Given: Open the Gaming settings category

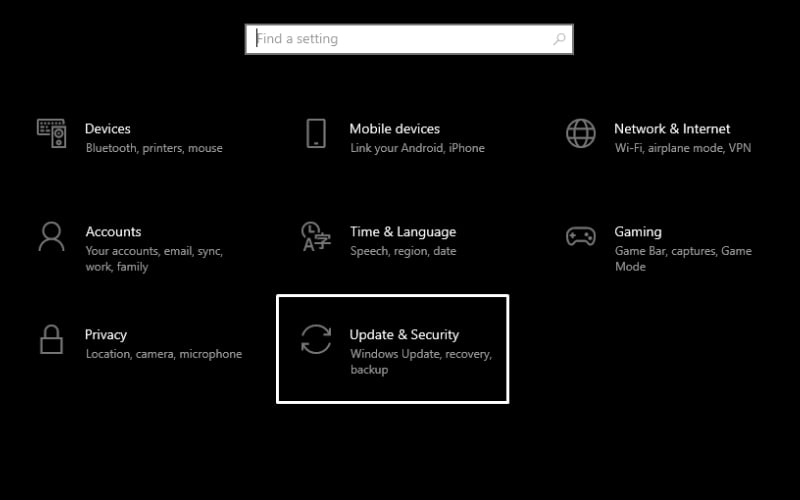Looking at the screenshot, I should 638,232.
